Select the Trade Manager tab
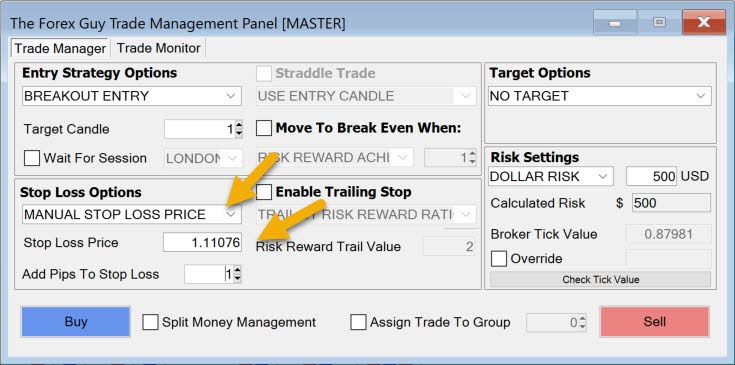The height and width of the screenshot is (365, 735). (60, 48)
